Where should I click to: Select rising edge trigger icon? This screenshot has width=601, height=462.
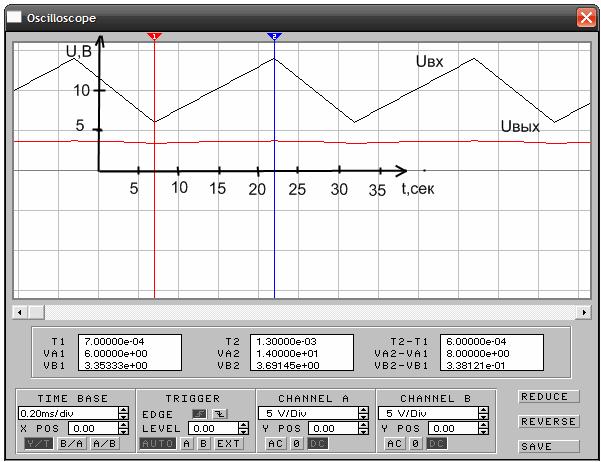point(199,414)
